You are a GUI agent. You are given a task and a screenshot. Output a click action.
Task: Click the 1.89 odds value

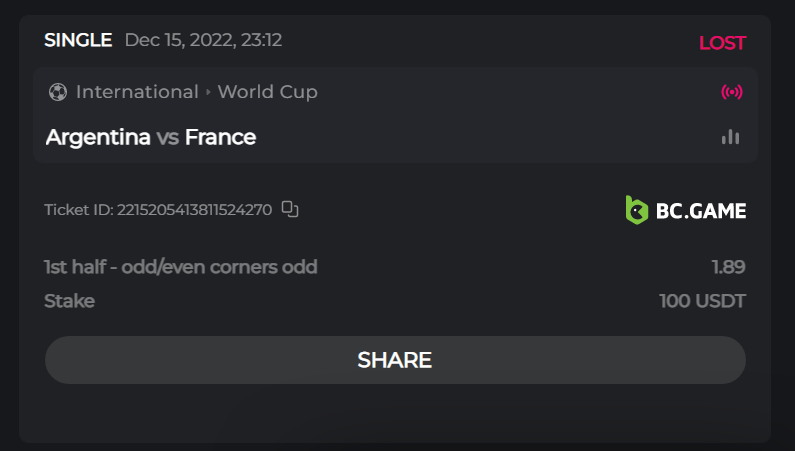coord(728,267)
